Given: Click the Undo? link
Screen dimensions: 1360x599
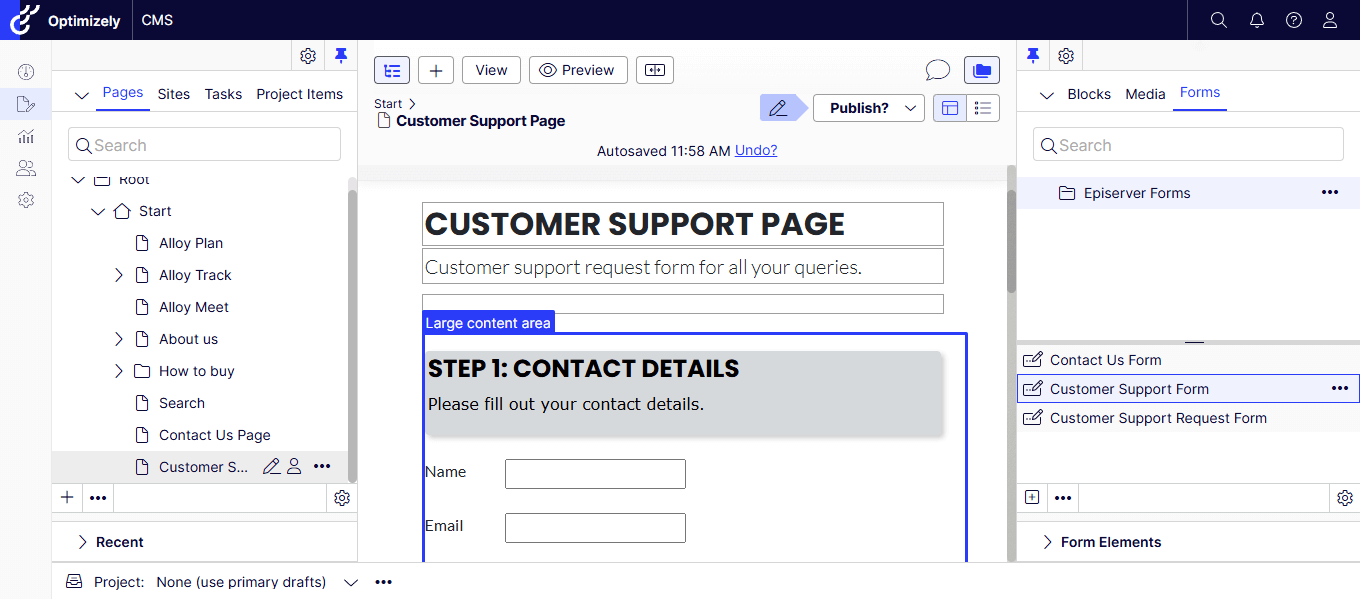Looking at the screenshot, I should pos(755,151).
